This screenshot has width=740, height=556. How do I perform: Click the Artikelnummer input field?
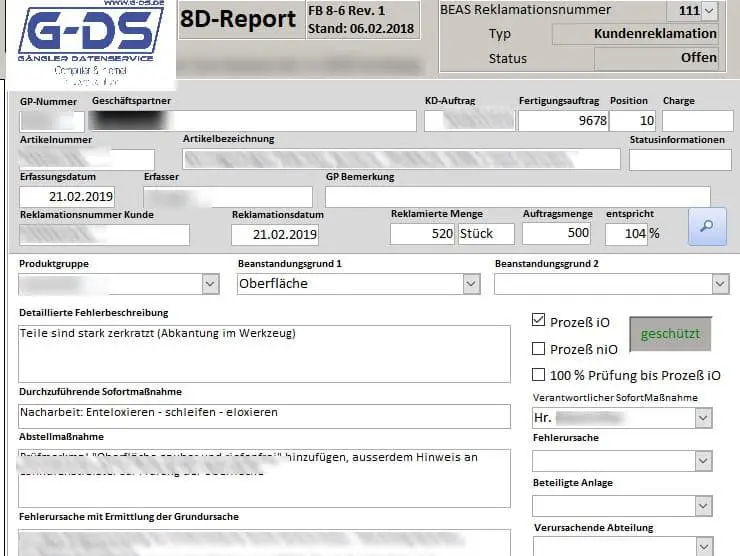tap(87, 160)
